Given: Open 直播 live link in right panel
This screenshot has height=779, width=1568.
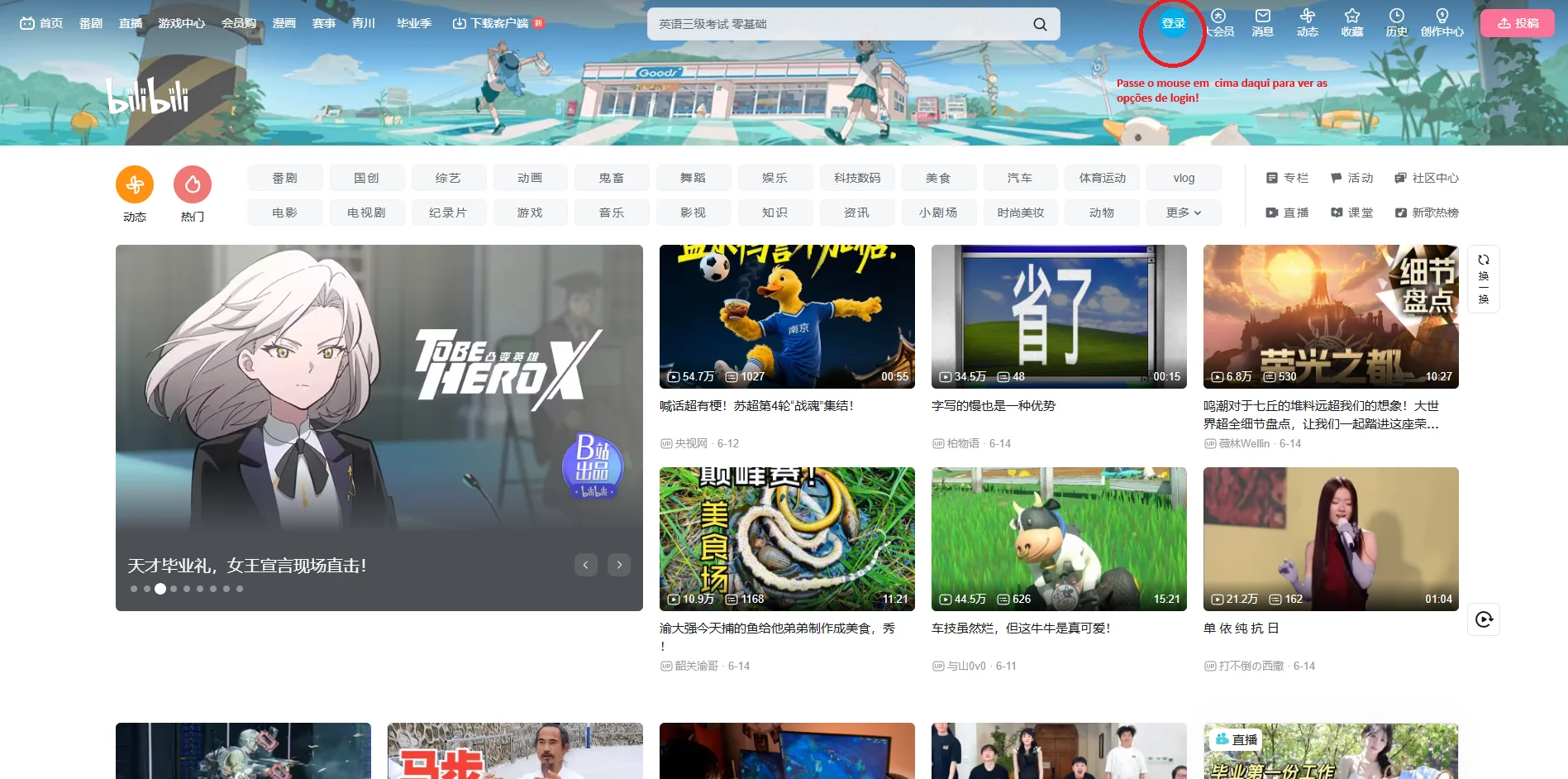Looking at the screenshot, I should pyautogui.click(x=1287, y=213).
